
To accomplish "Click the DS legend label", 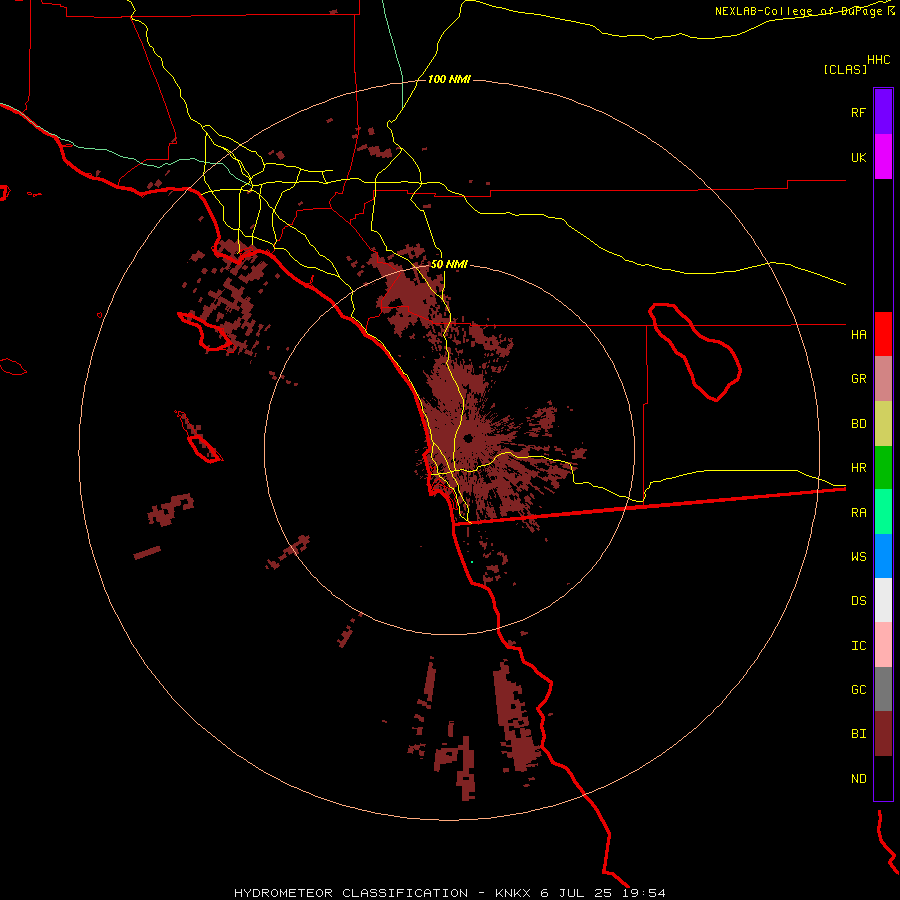I will pyautogui.click(x=858, y=601).
